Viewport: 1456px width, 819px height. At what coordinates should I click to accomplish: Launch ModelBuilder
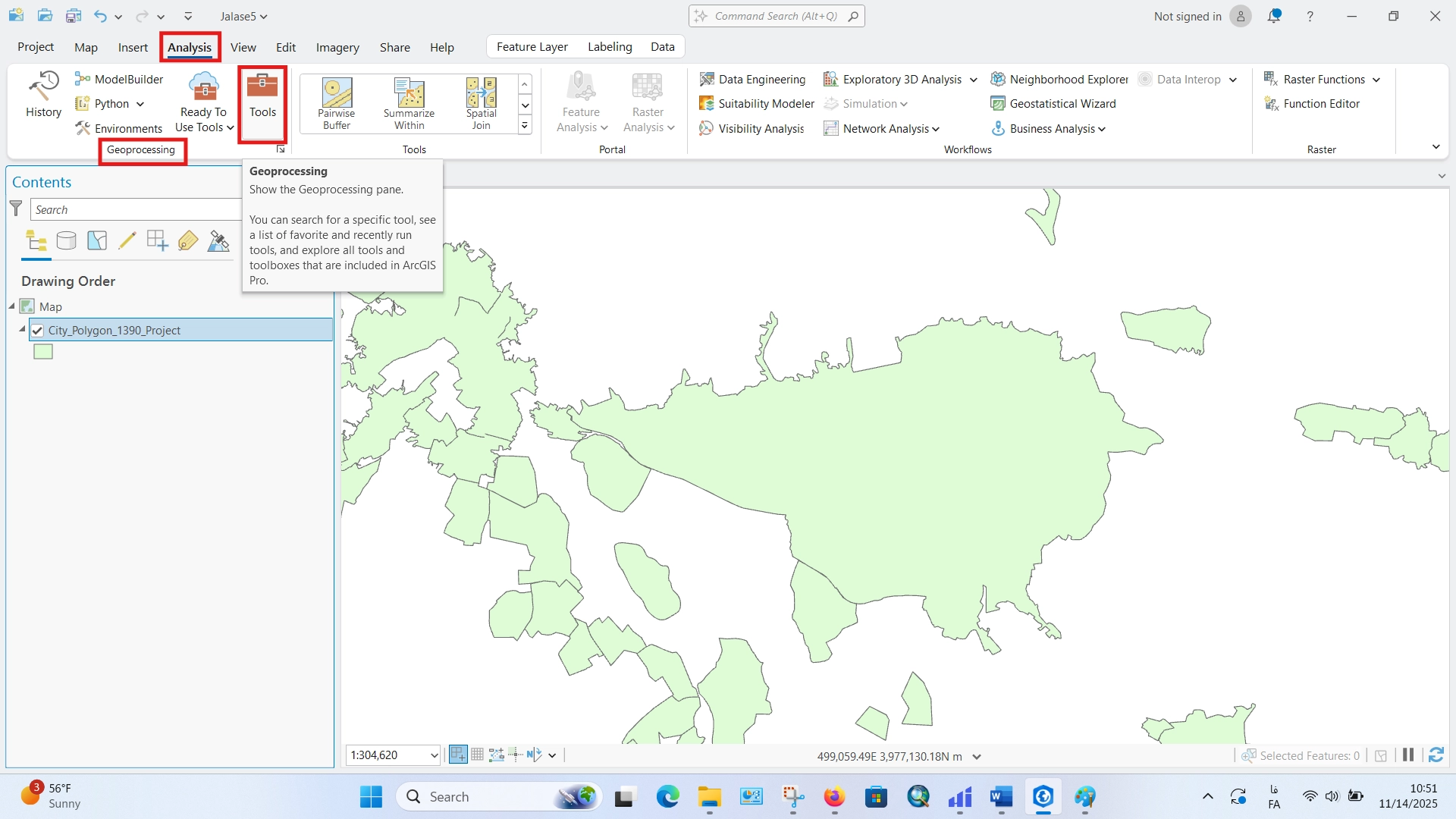pyautogui.click(x=119, y=79)
